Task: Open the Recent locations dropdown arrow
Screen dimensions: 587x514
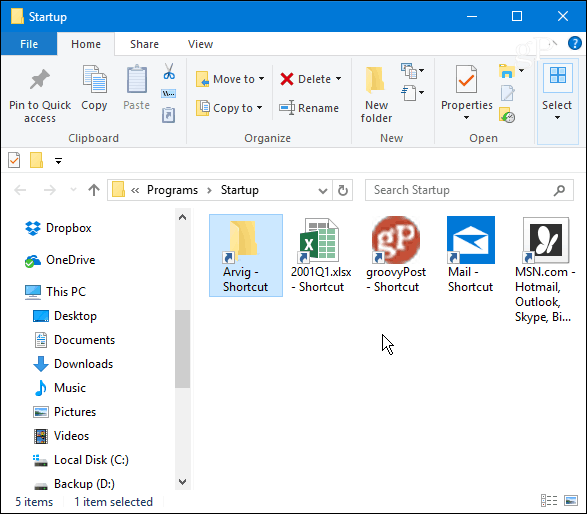Action: click(x=73, y=190)
